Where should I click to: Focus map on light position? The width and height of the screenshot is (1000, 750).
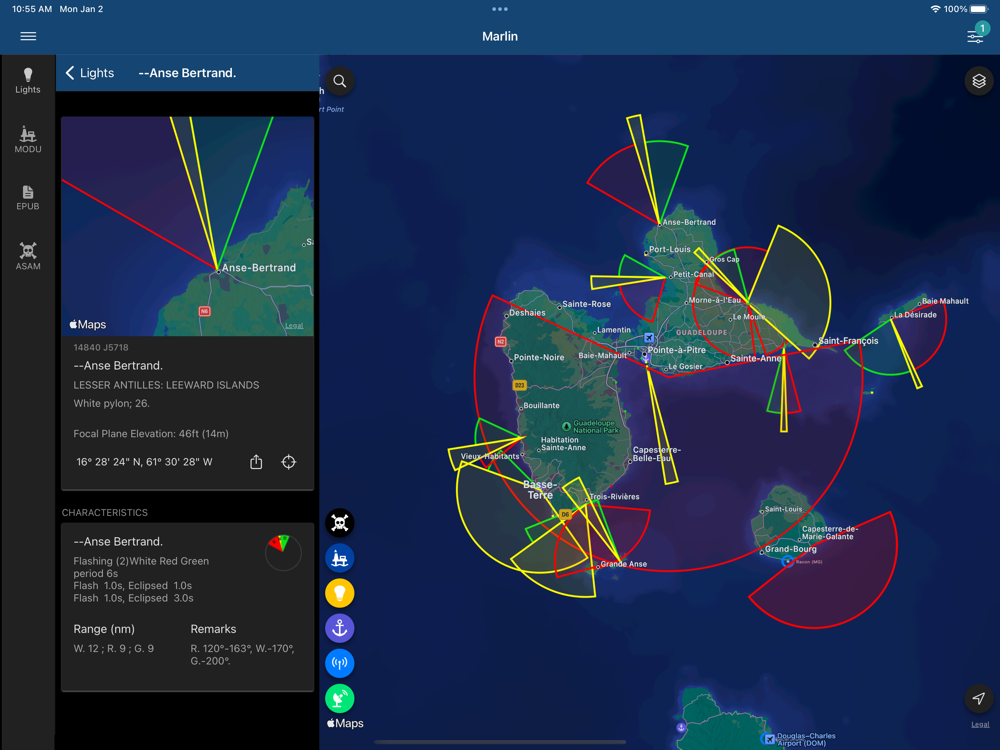[x=288, y=462]
